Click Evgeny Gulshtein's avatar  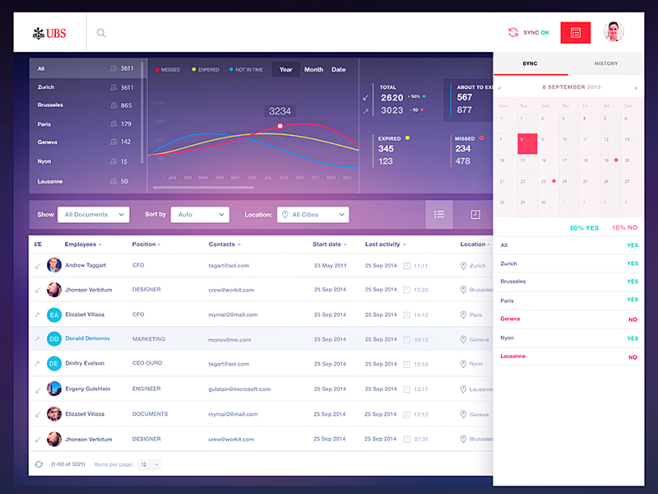(54, 389)
